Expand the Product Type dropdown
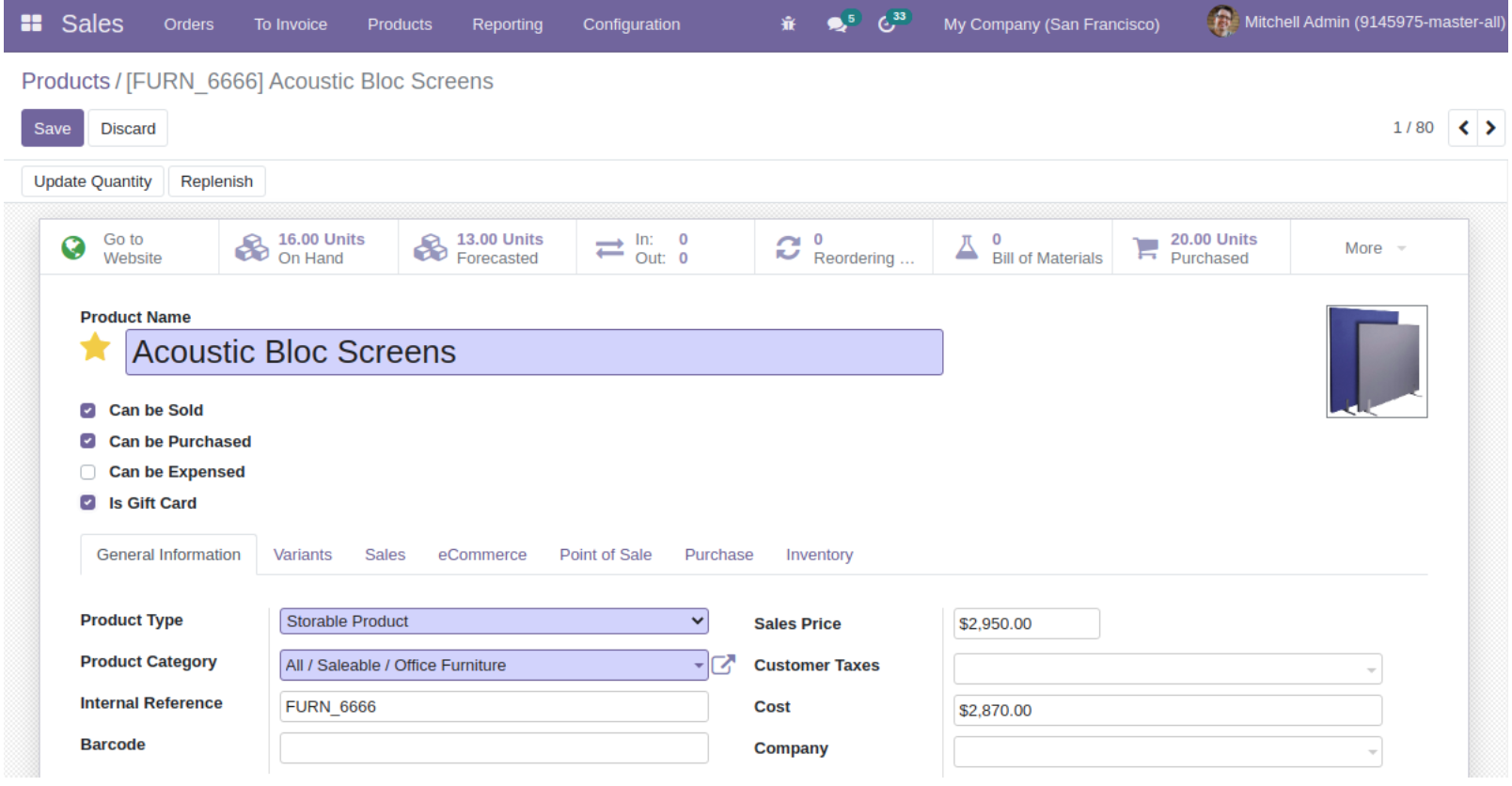Image resolution: width=1512 pixels, height=786 pixels. (x=494, y=621)
